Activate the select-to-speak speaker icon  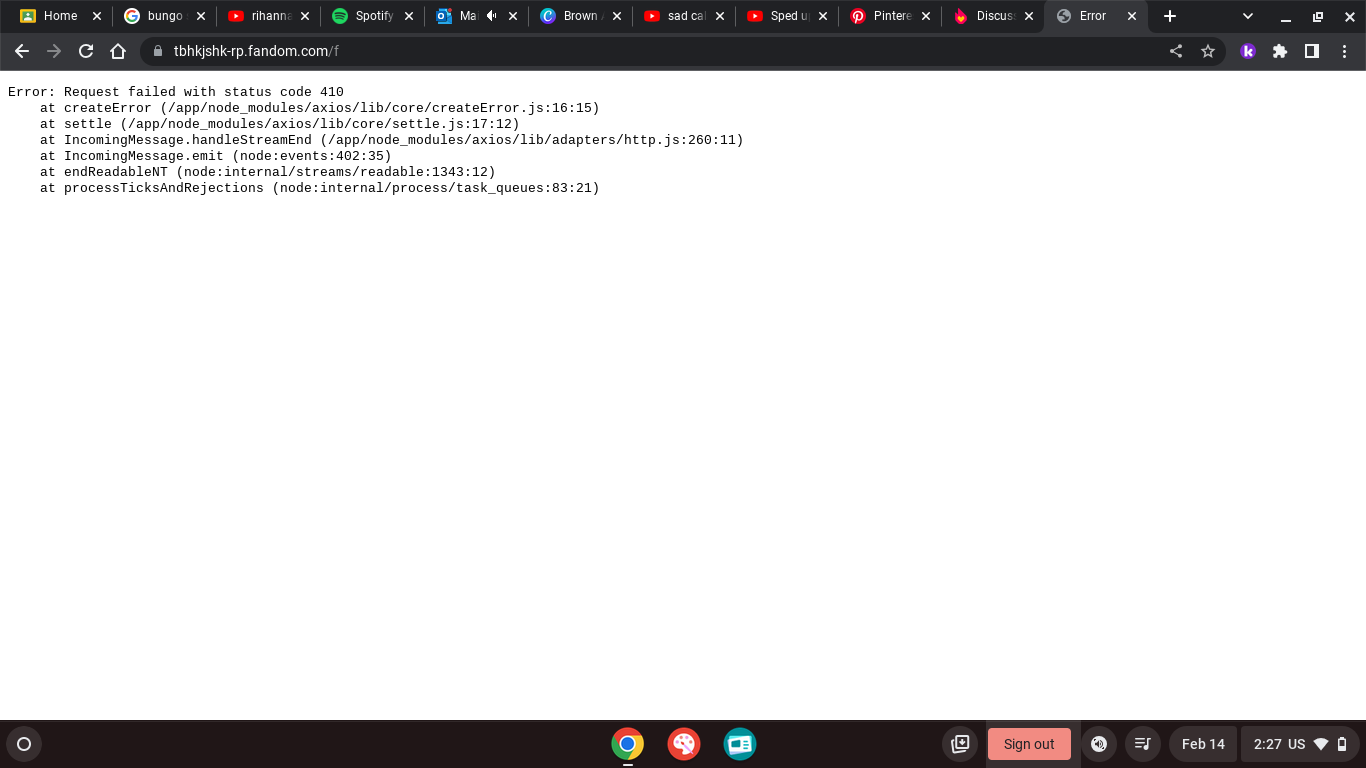click(x=1099, y=743)
